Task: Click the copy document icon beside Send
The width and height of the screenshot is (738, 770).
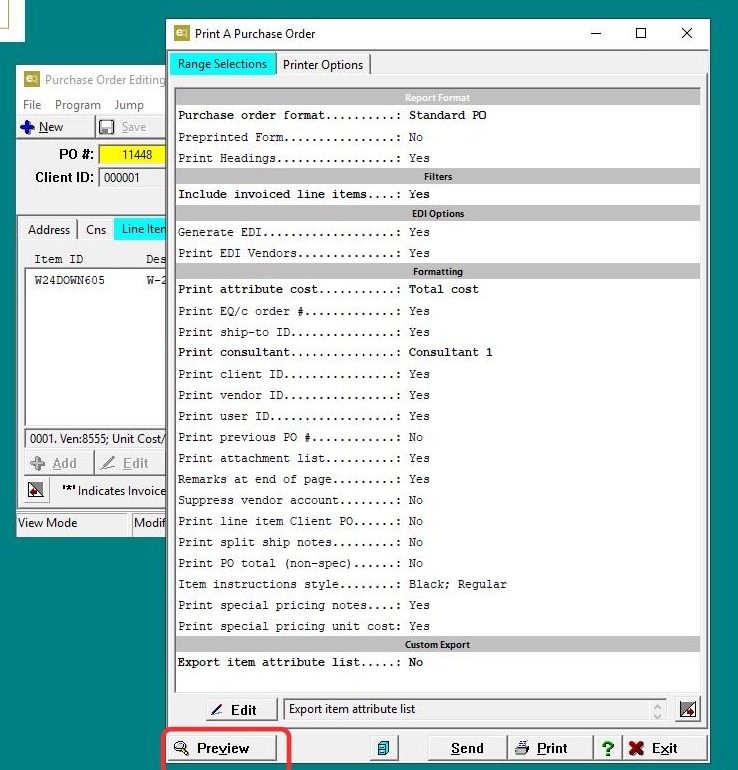Action: tap(383, 748)
